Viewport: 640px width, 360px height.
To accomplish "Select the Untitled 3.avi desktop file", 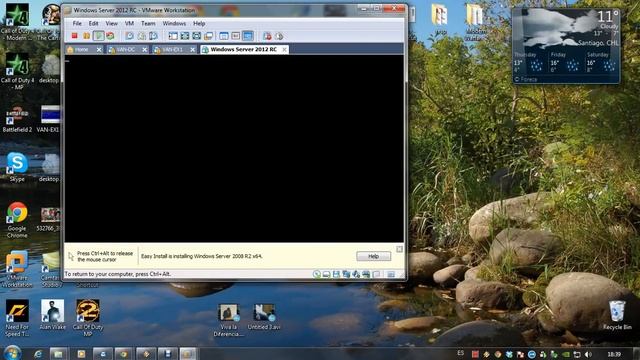I will [264, 317].
